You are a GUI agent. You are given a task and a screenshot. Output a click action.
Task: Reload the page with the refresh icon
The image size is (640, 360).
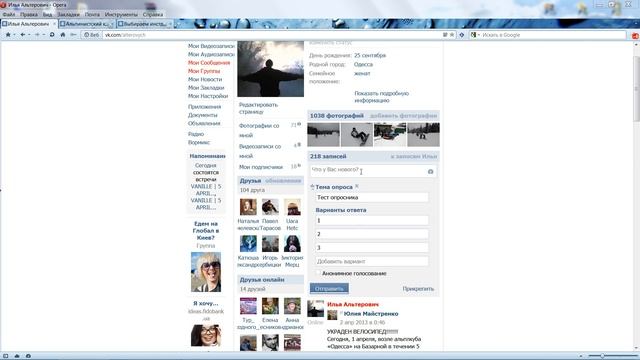click(52, 35)
